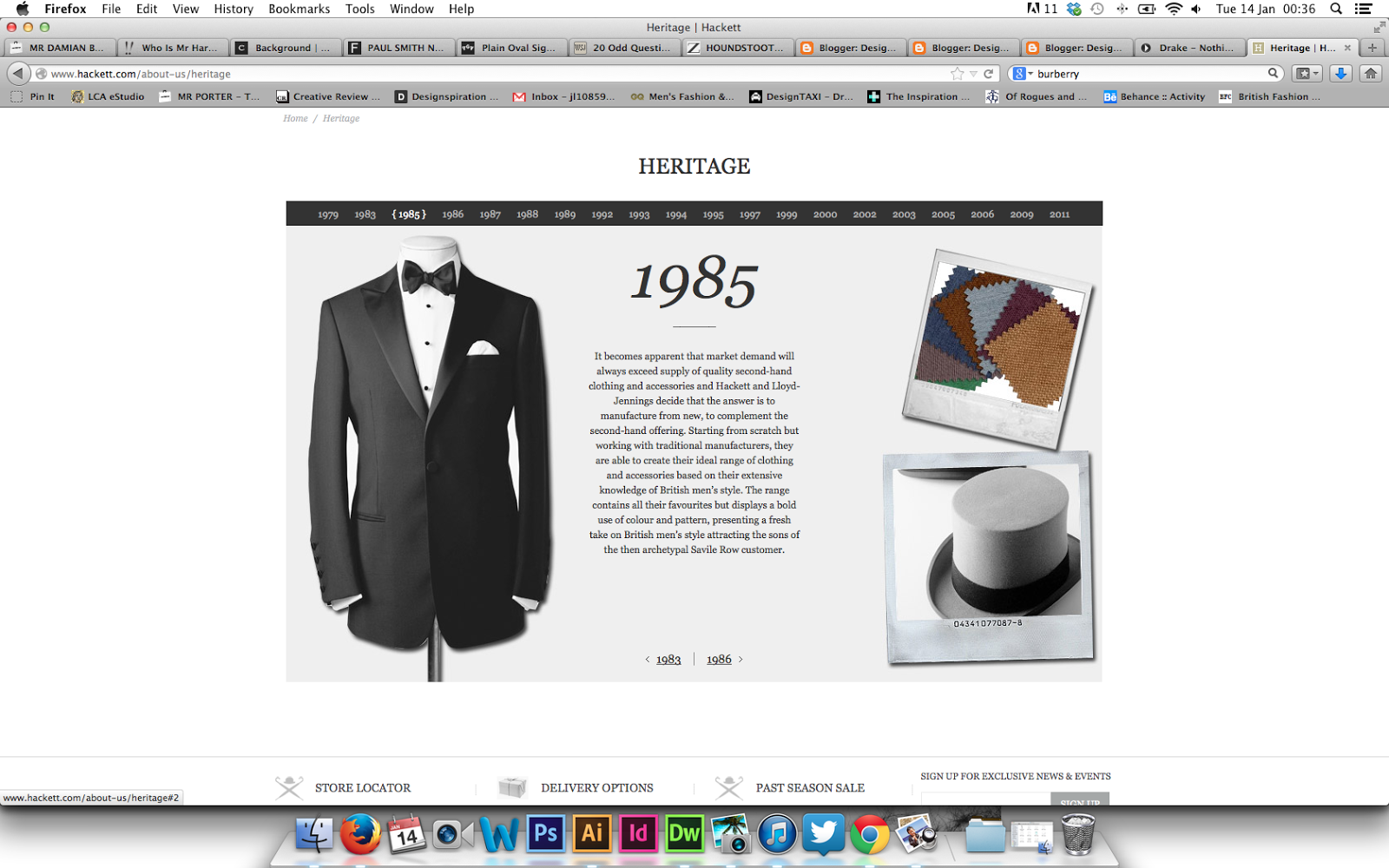Open Delivery Options link
This screenshot has height=868, width=1389.
point(597,788)
